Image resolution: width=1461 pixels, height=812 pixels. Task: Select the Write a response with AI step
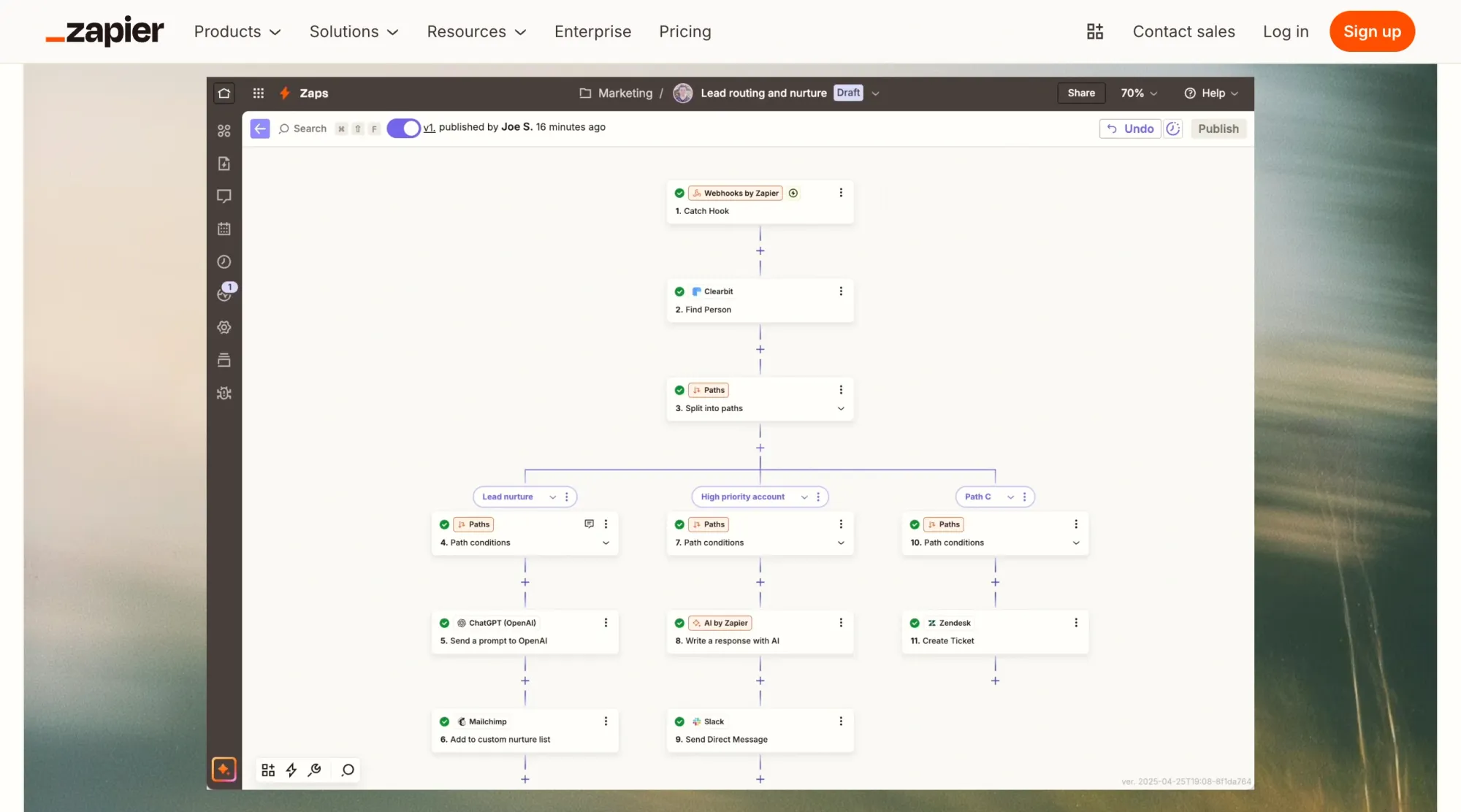tap(760, 632)
